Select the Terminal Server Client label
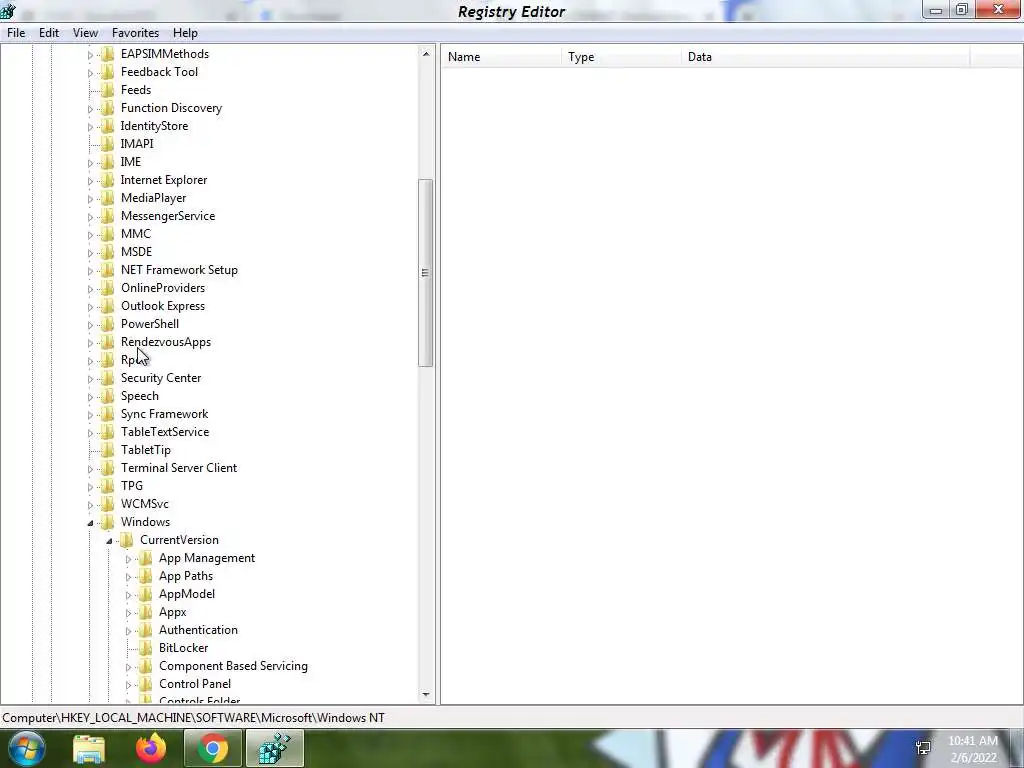This screenshot has width=1024, height=768. click(179, 468)
